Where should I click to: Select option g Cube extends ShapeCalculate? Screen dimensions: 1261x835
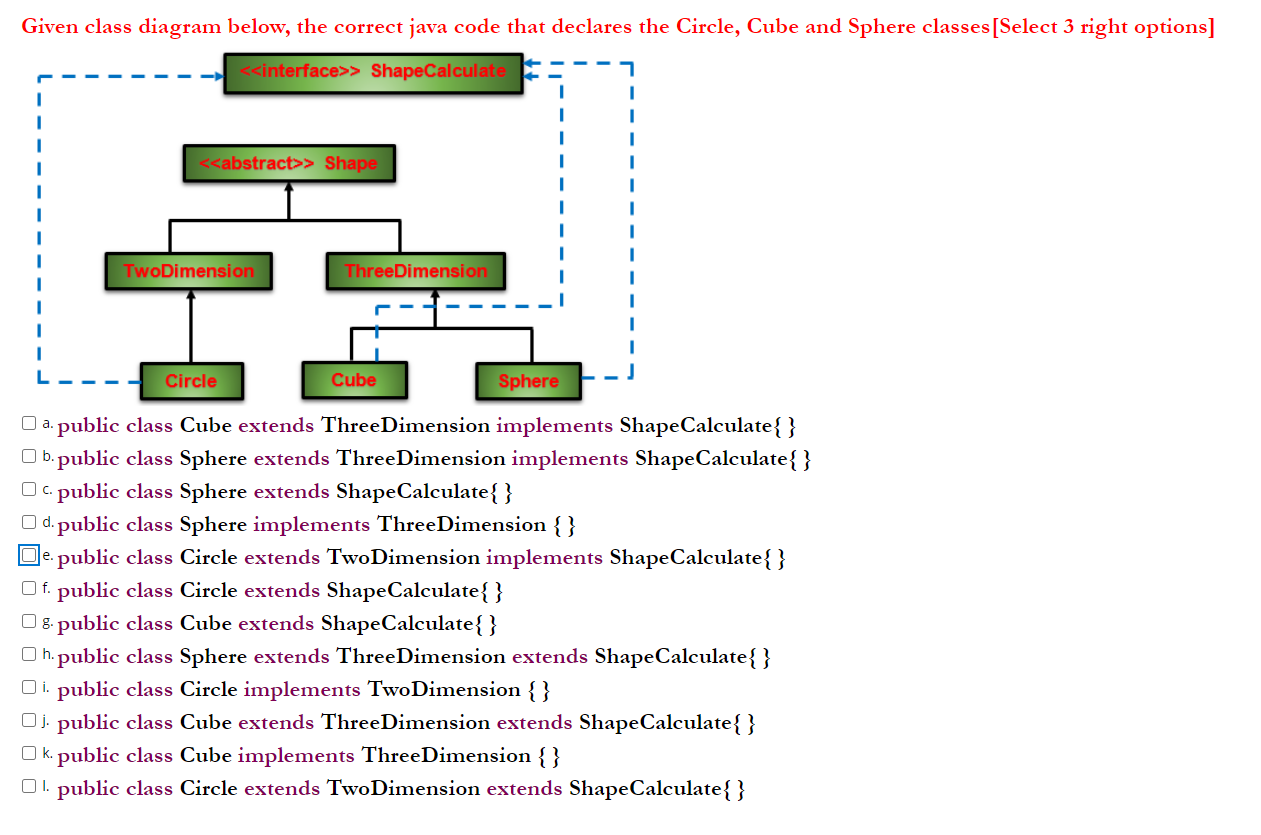tap(29, 621)
